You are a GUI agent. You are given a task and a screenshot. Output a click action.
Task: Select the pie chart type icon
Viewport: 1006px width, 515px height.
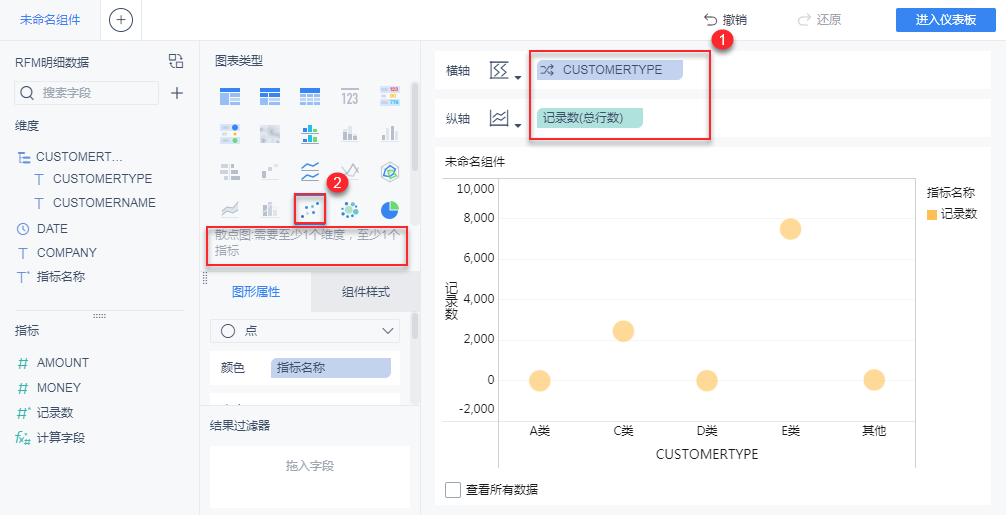(389, 209)
